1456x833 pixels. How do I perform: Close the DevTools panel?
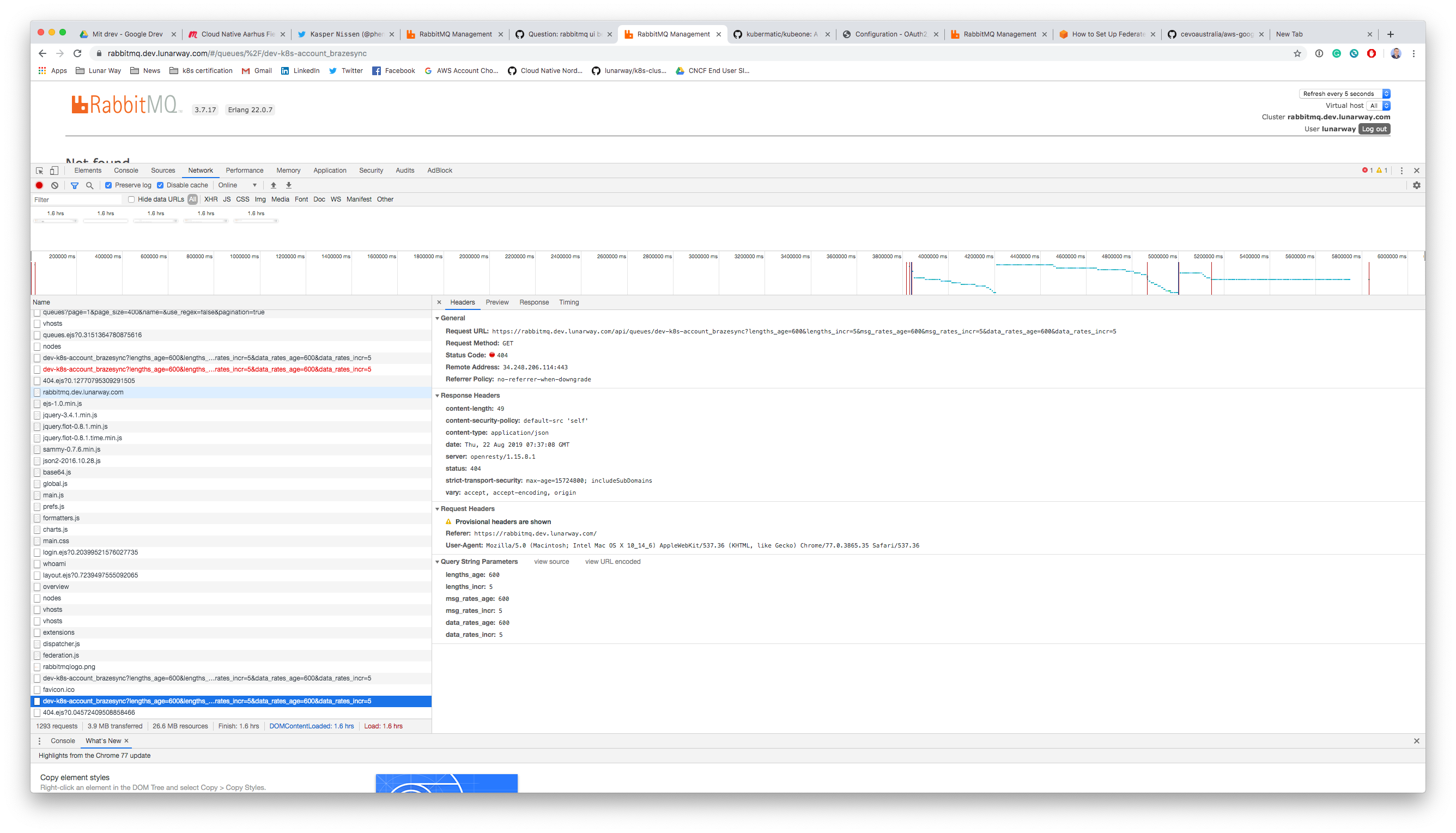(1417, 171)
